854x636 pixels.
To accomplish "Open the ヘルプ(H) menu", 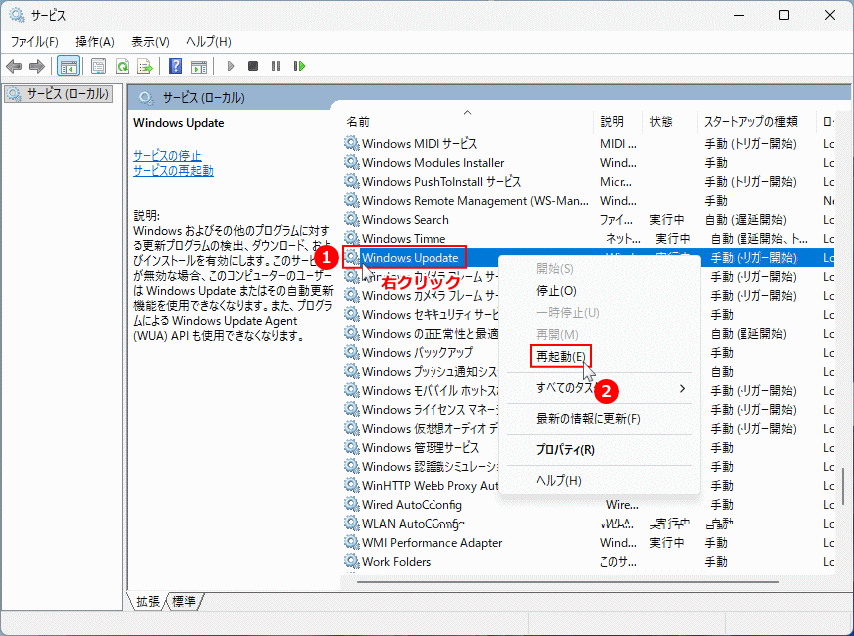I will click(x=209, y=42).
